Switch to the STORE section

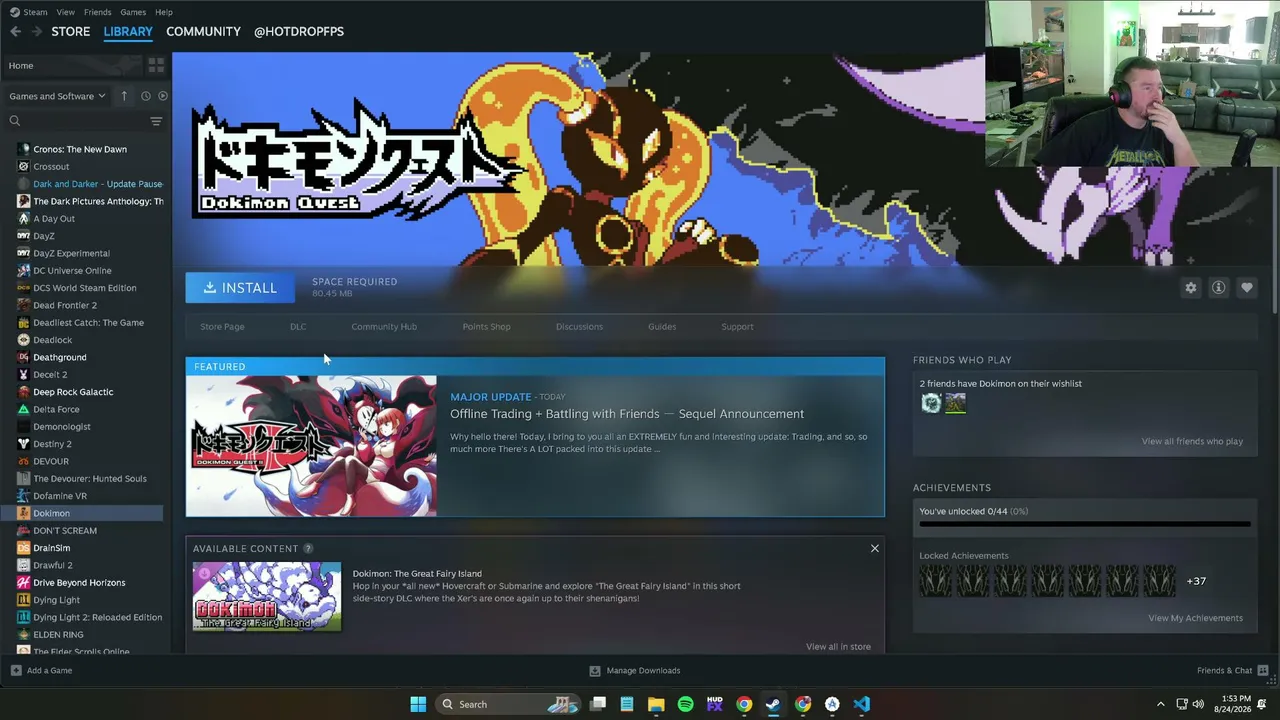[x=71, y=31]
